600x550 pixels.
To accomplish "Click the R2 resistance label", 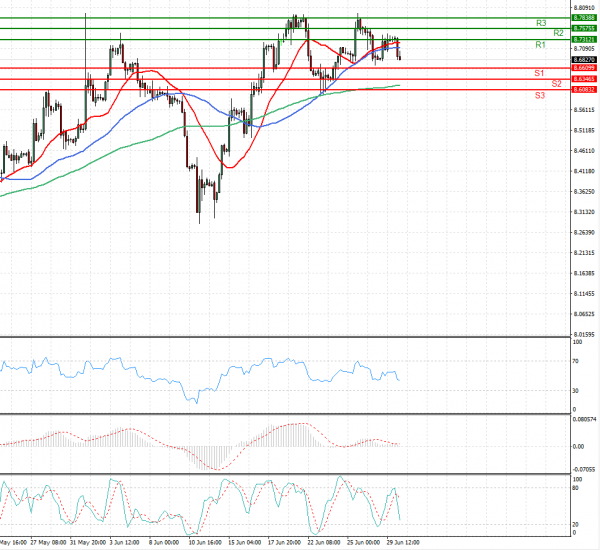I will pos(558,33).
